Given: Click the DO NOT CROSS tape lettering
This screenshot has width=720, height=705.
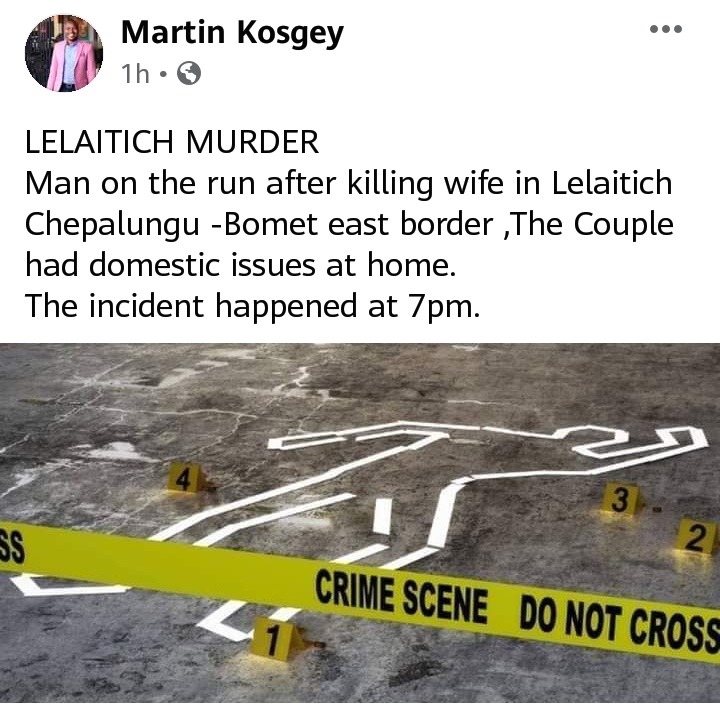Looking at the screenshot, I should 619,621.
